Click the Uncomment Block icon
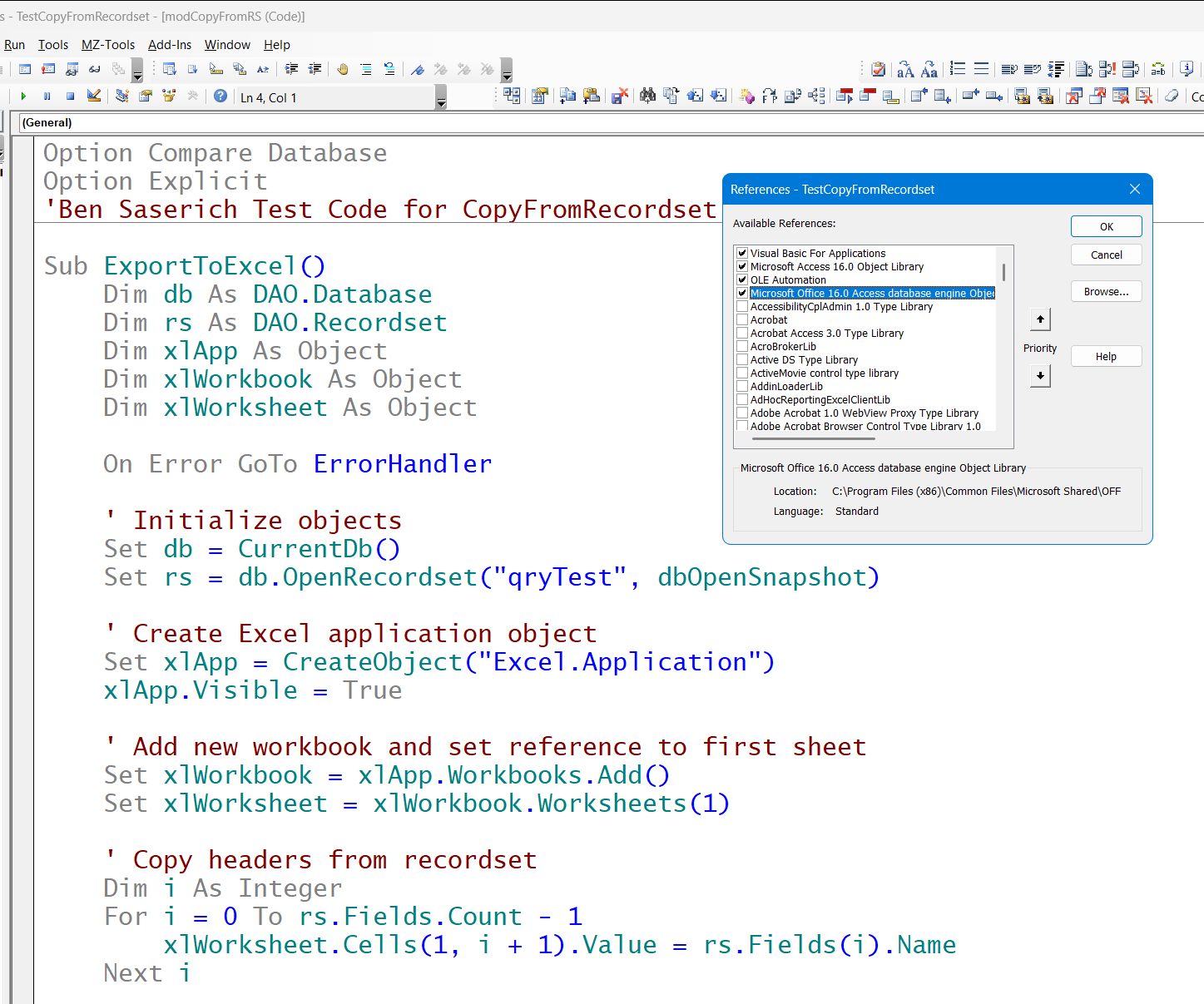This screenshot has height=1004, width=1204. [x=389, y=69]
